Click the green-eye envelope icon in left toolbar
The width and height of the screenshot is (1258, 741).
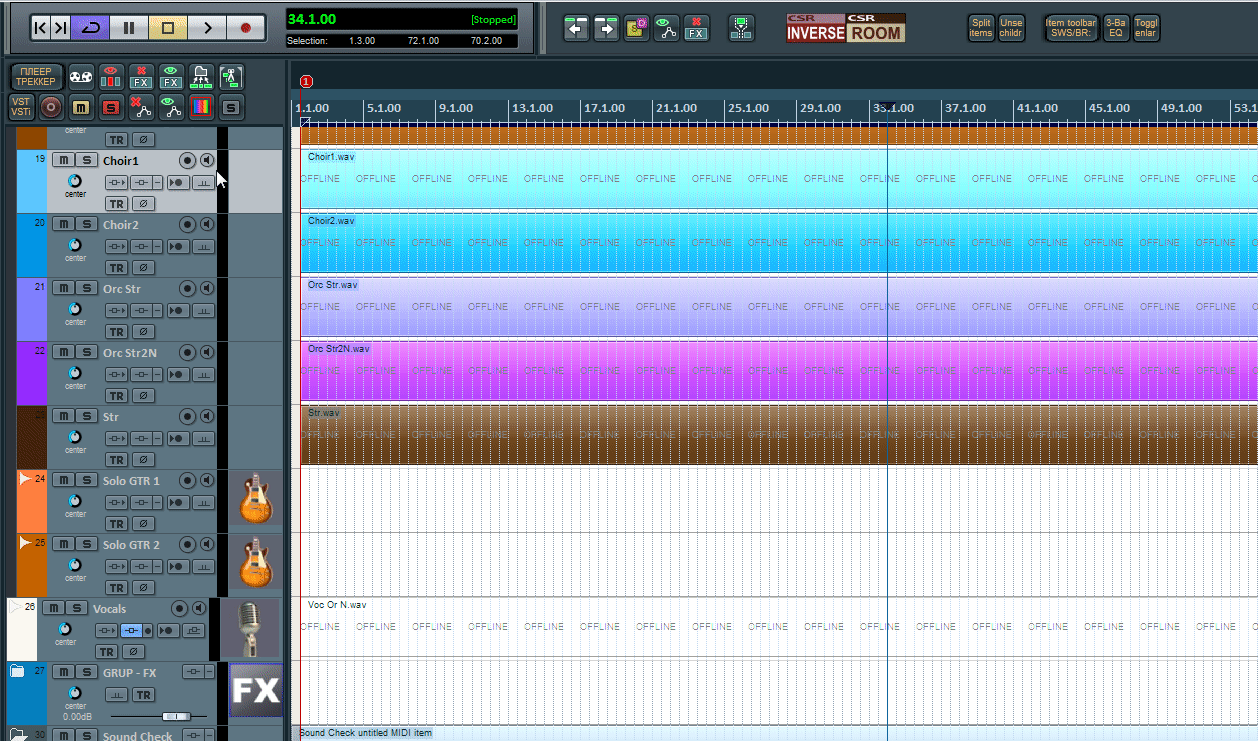click(x=171, y=106)
